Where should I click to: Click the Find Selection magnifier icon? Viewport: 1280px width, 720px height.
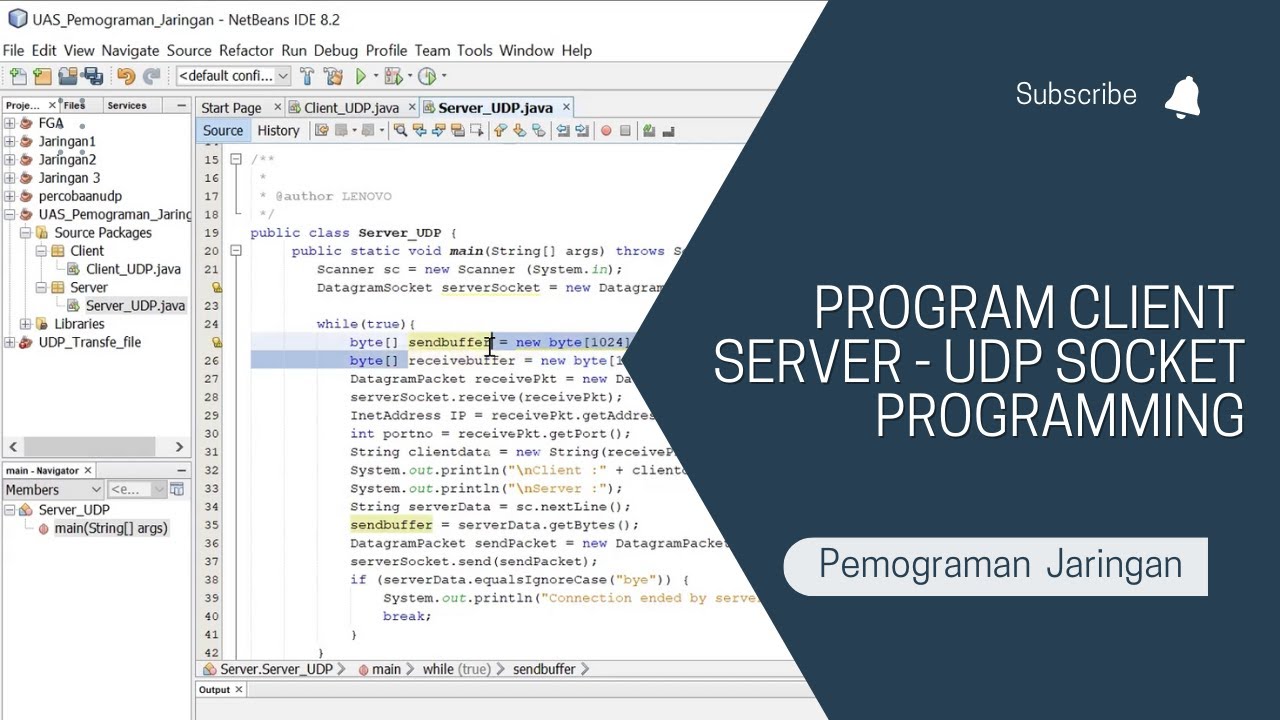point(400,130)
